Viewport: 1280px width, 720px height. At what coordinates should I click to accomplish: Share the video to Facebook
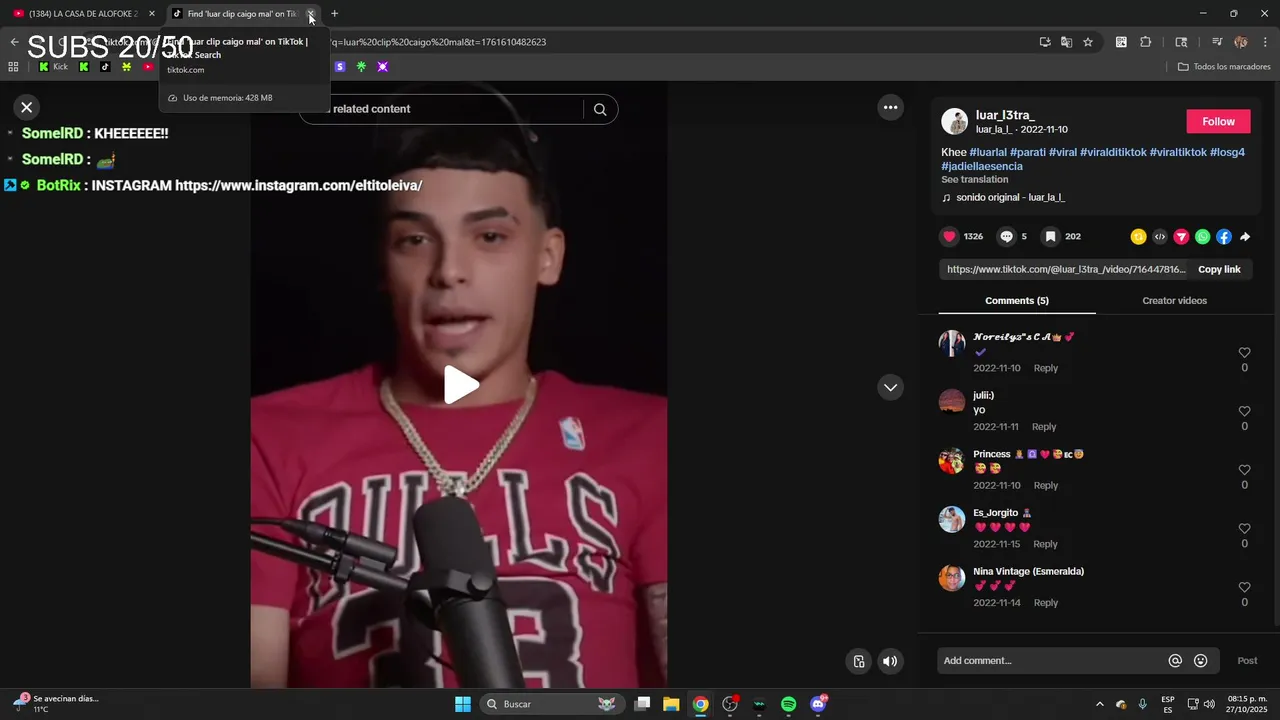tap(1224, 237)
